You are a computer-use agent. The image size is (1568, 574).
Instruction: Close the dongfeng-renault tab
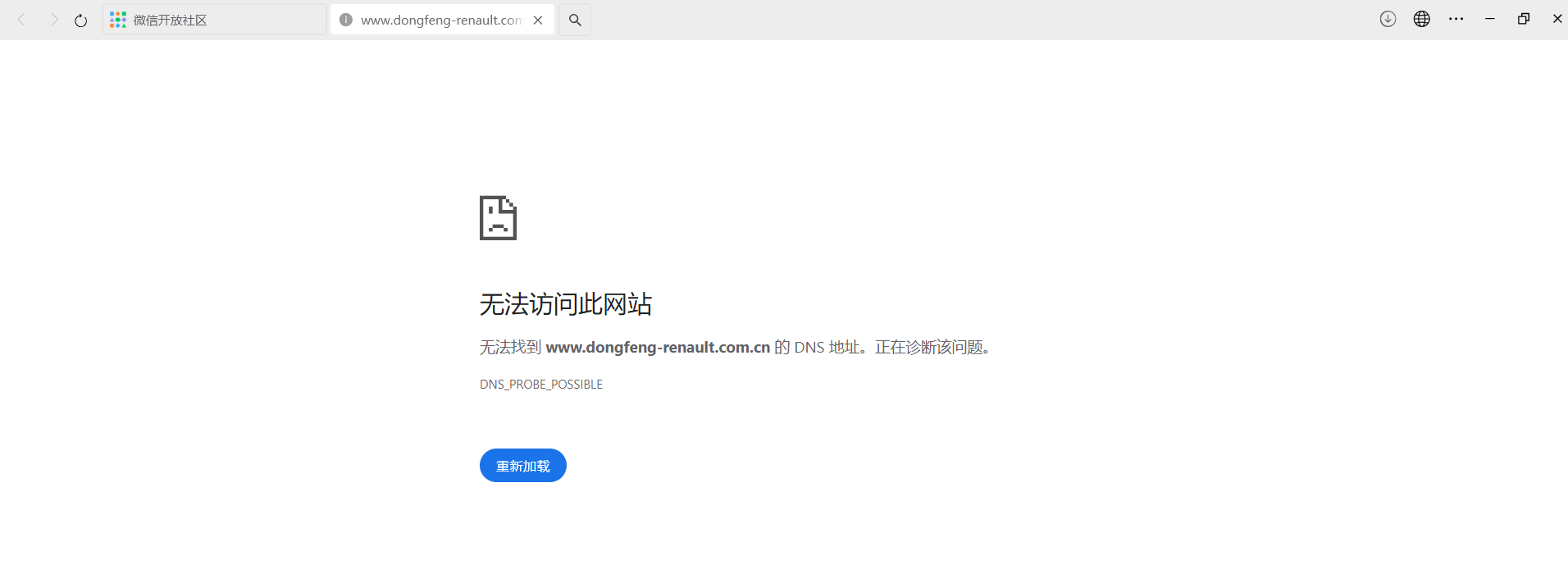pos(538,20)
